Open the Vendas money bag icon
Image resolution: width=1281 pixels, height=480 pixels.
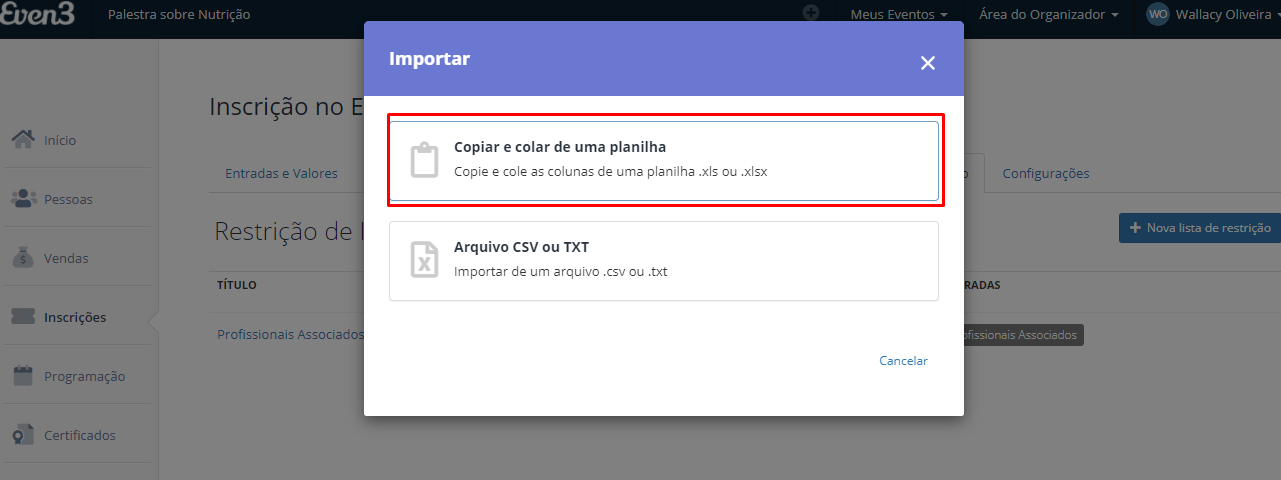(24, 257)
